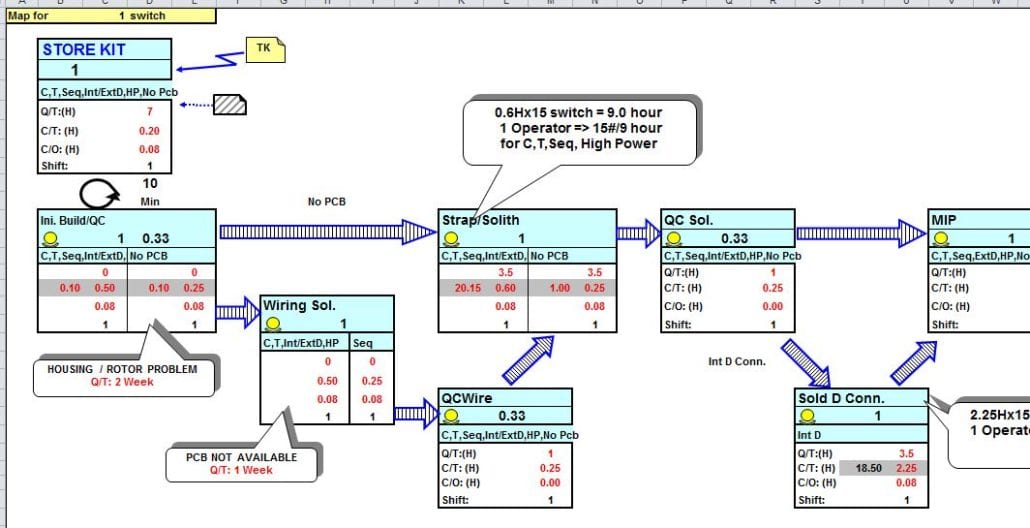Click the operator icon in Strap/Solith box
Screen dimensions: 1030x528
[x=451, y=238]
